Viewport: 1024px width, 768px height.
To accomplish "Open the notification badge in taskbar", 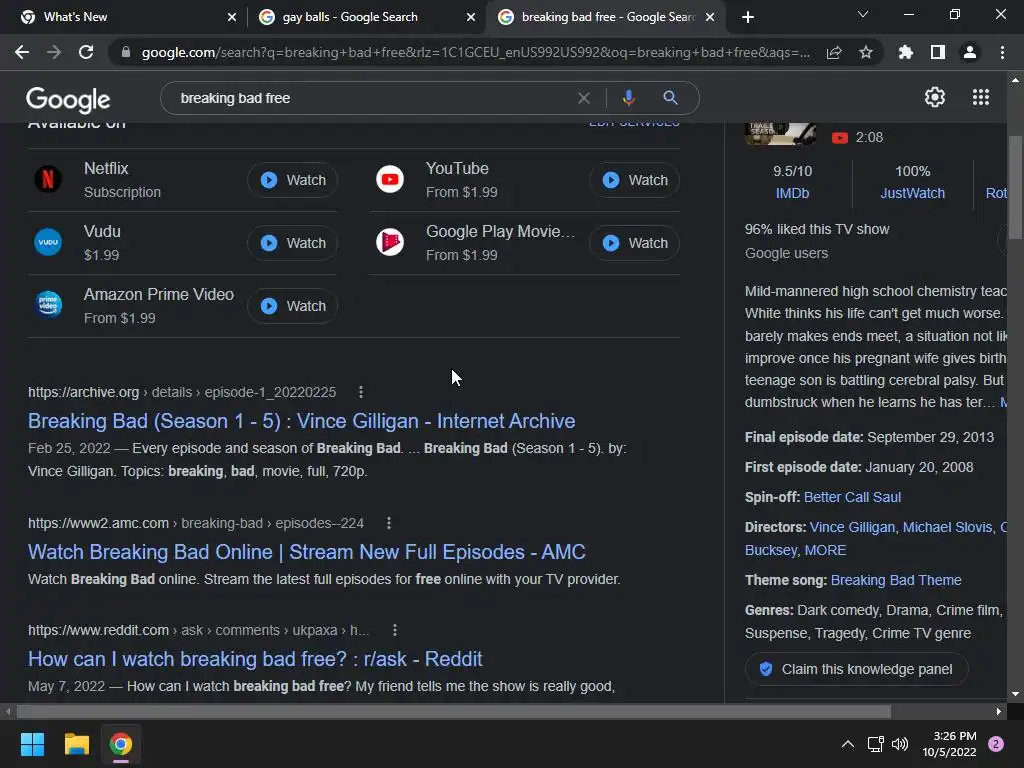I will [996, 744].
